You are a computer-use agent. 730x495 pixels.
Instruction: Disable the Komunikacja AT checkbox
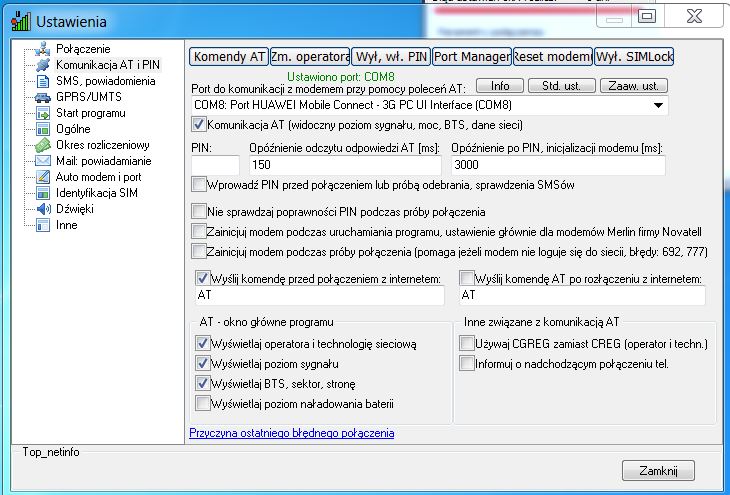tap(198, 125)
